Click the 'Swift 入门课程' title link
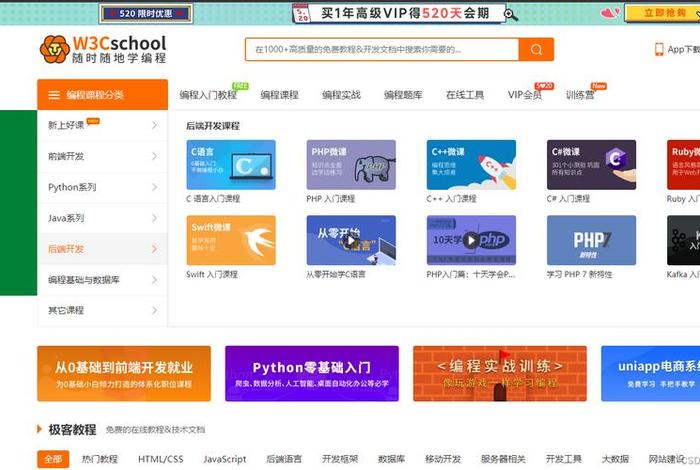The width and height of the screenshot is (700, 470). [x=212, y=275]
